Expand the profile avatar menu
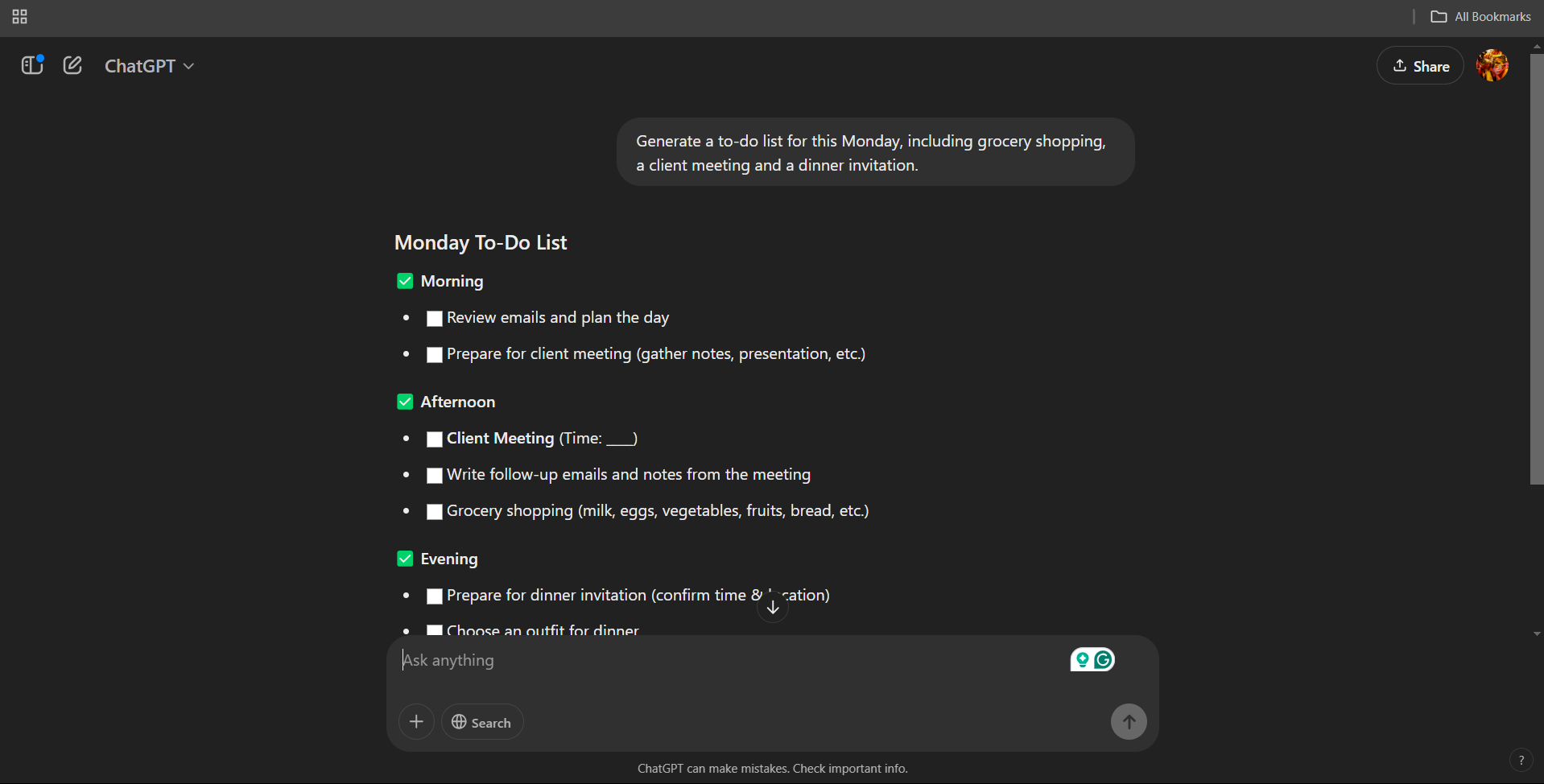The width and height of the screenshot is (1544, 784). 1492,65
